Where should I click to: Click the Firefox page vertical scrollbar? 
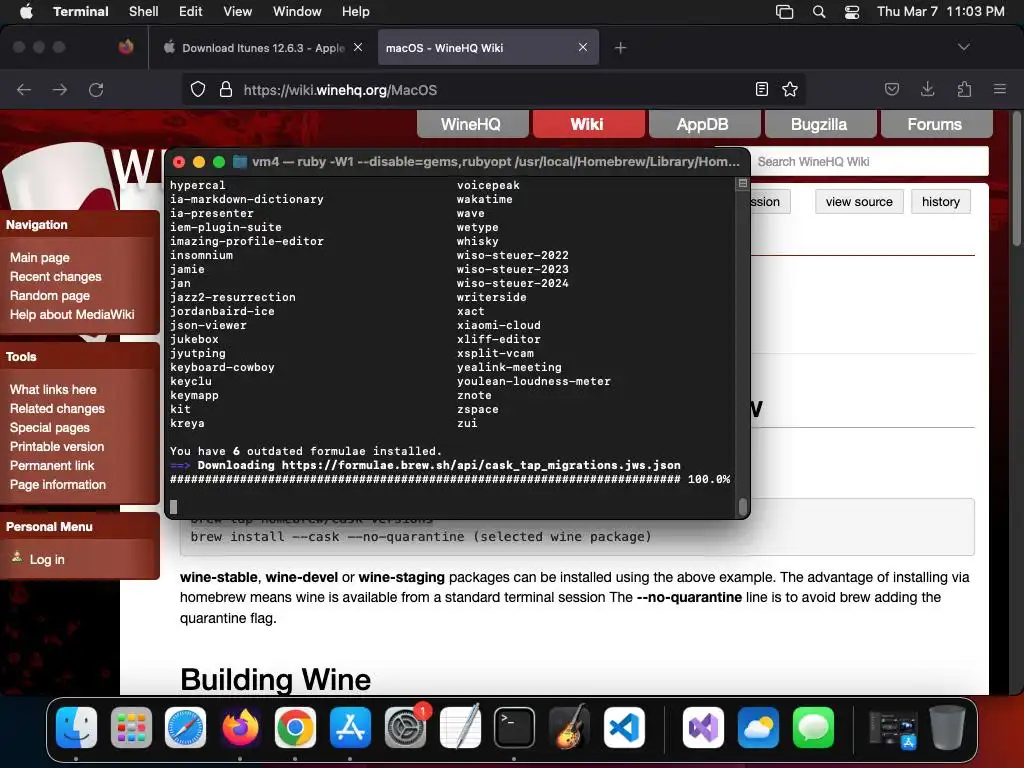tap(1016, 180)
